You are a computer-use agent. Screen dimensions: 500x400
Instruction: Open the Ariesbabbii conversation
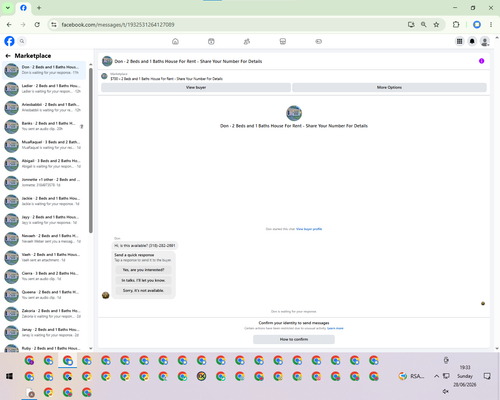(44, 107)
